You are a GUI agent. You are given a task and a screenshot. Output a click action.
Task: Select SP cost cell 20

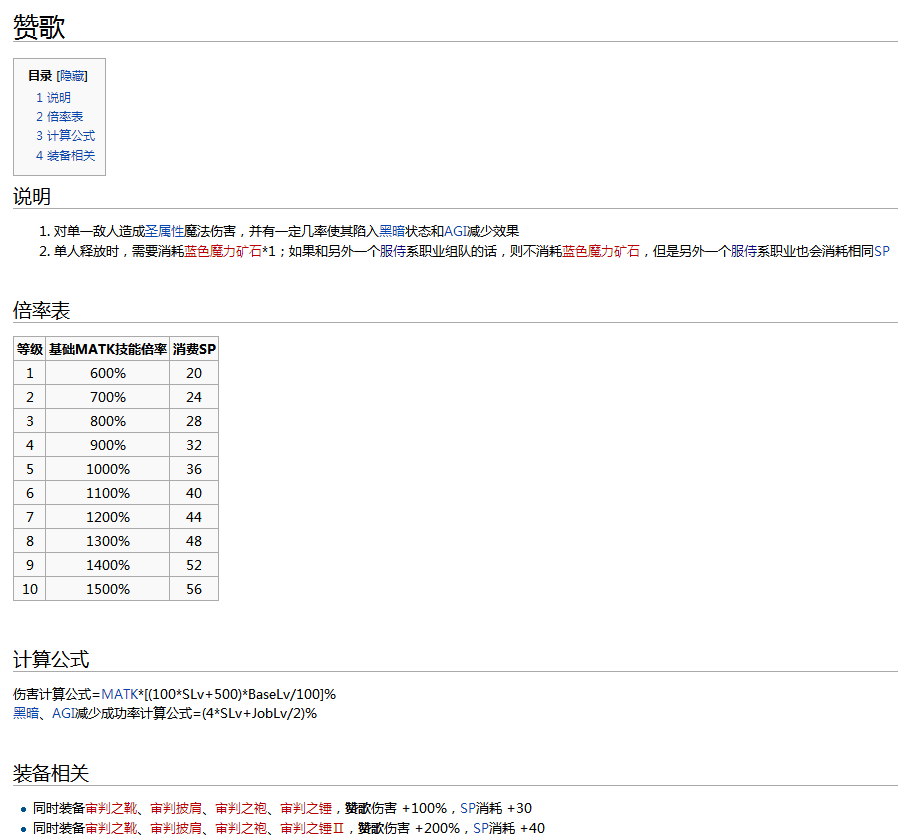tap(194, 373)
